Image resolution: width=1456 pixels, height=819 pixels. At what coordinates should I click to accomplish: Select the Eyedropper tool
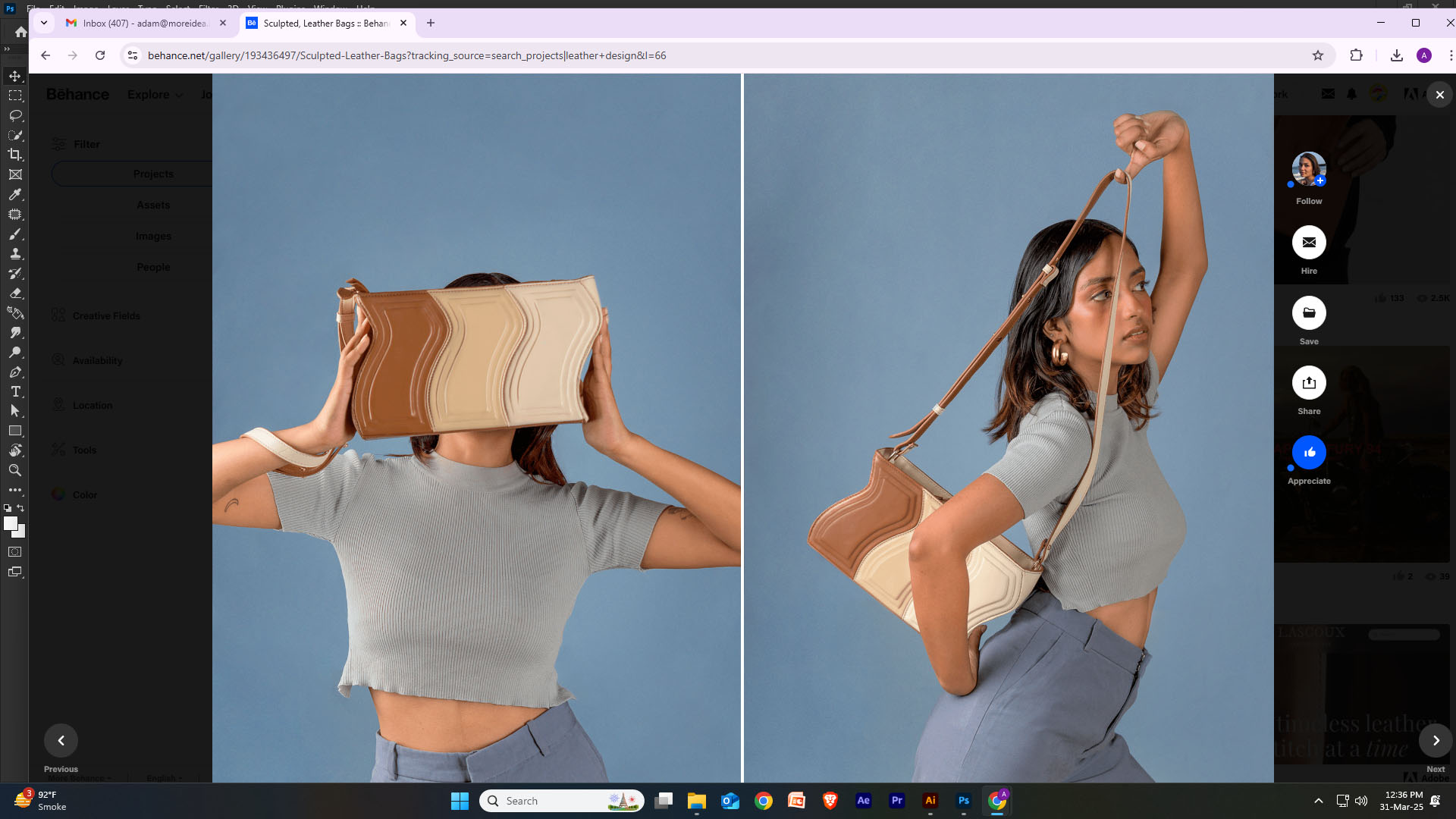(x=15, y=194)
